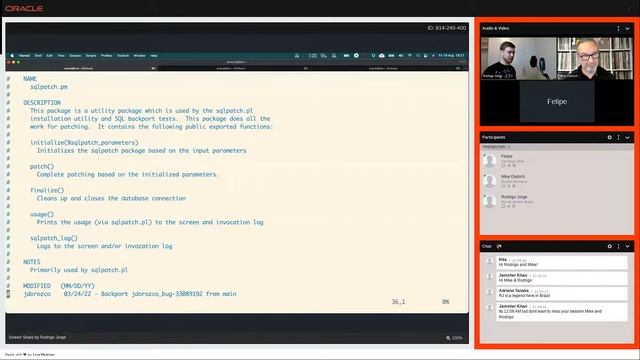The image size is (640, 360).
Task: Open the Profiles menu in shared screen
Action: point(107,56)
